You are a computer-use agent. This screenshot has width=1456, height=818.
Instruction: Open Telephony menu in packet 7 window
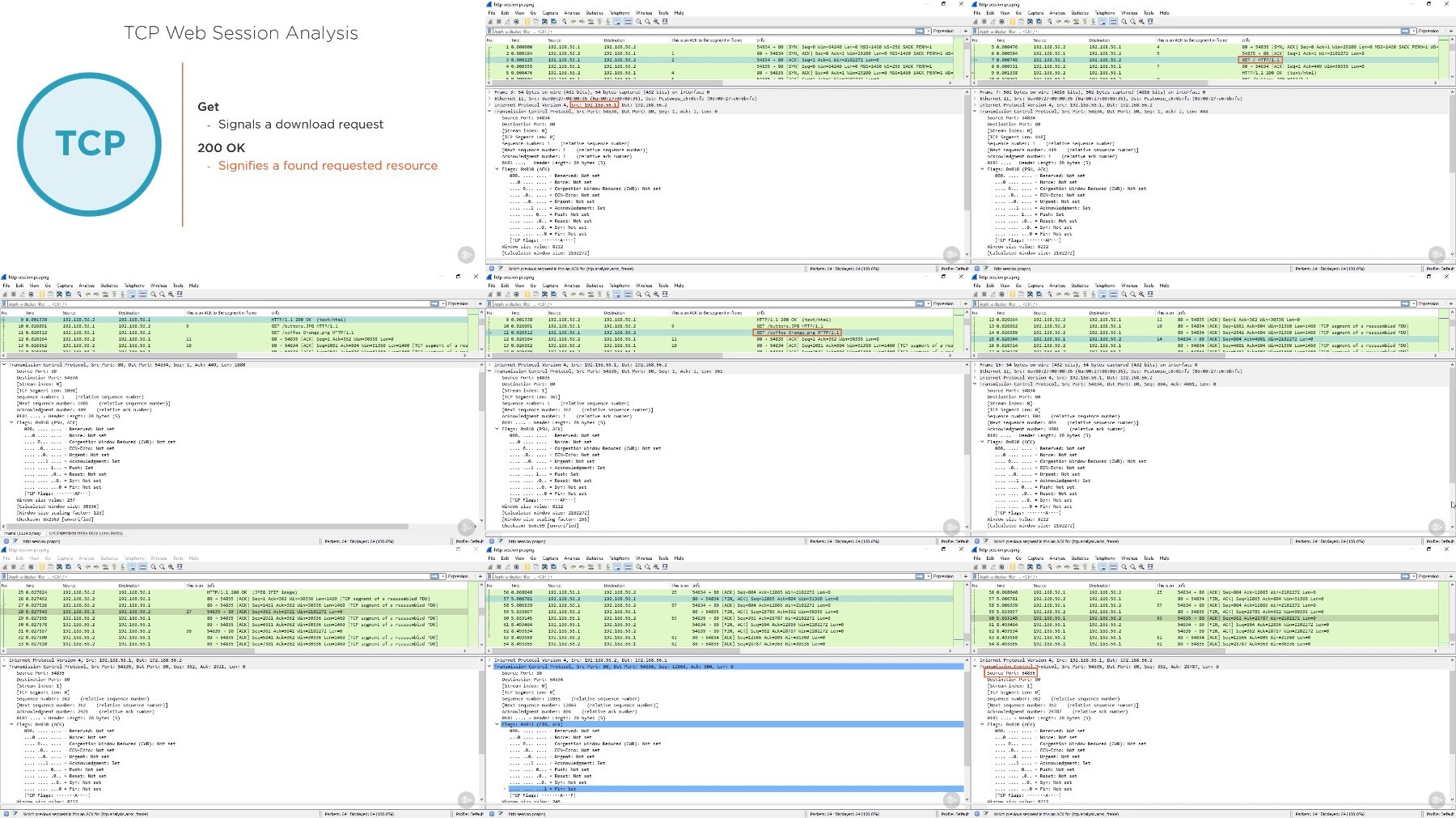(1105, 13)
